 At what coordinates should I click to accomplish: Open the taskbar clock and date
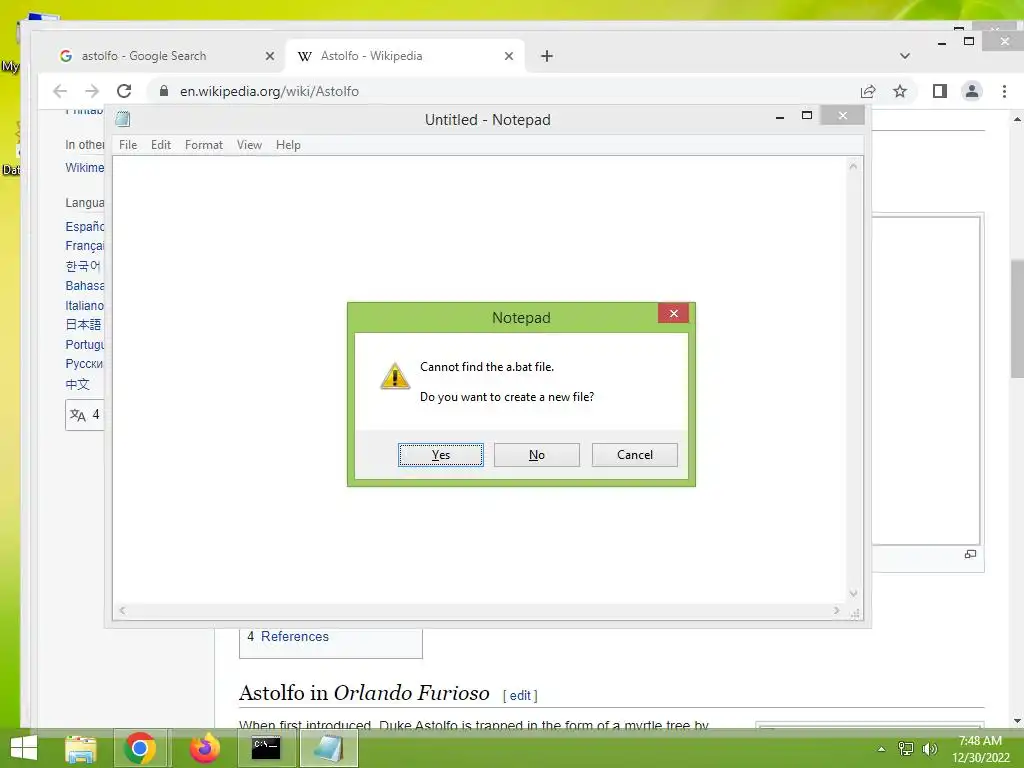(x=980, y=749)
